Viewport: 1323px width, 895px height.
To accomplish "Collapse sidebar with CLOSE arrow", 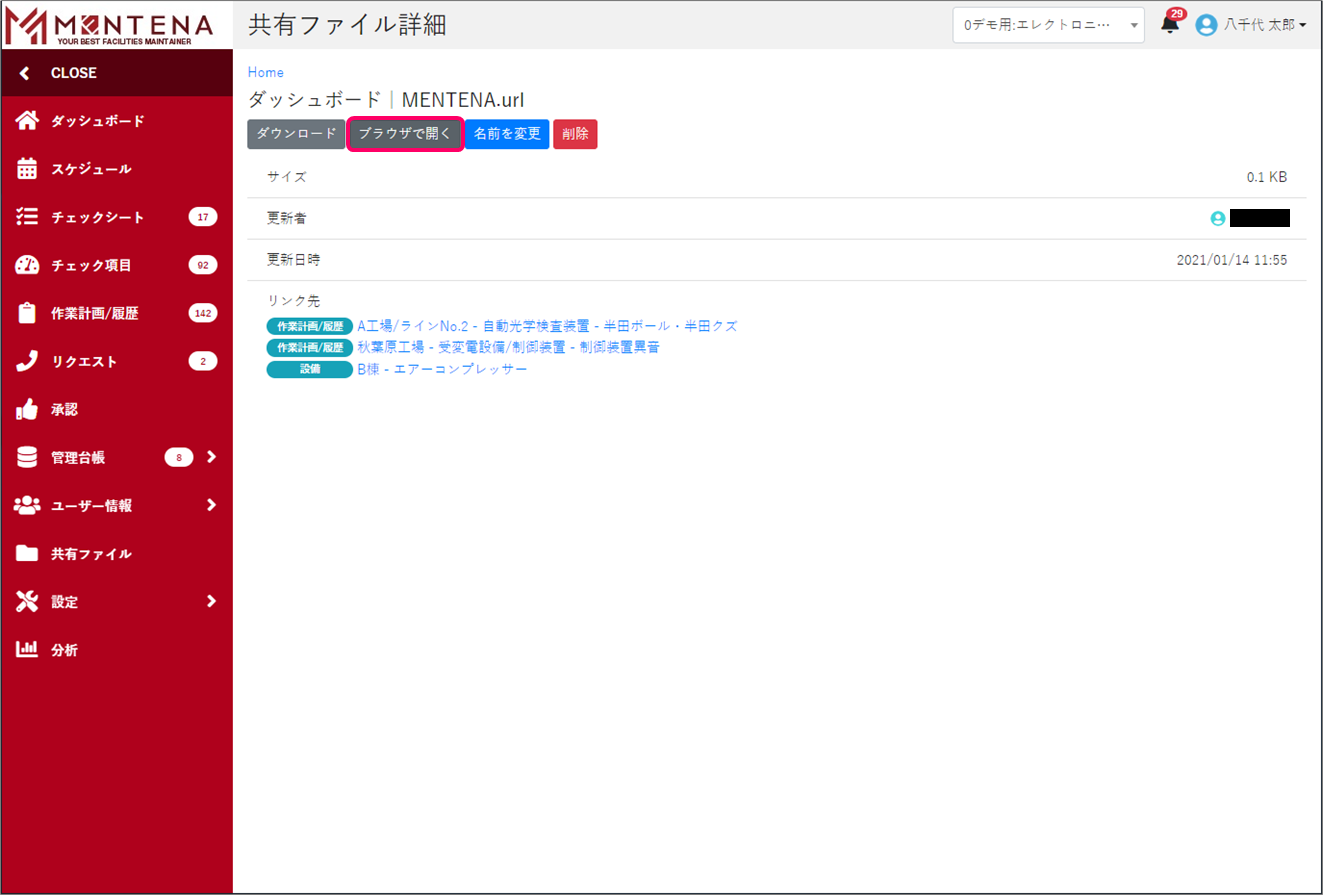I will (x=25, y=73).
